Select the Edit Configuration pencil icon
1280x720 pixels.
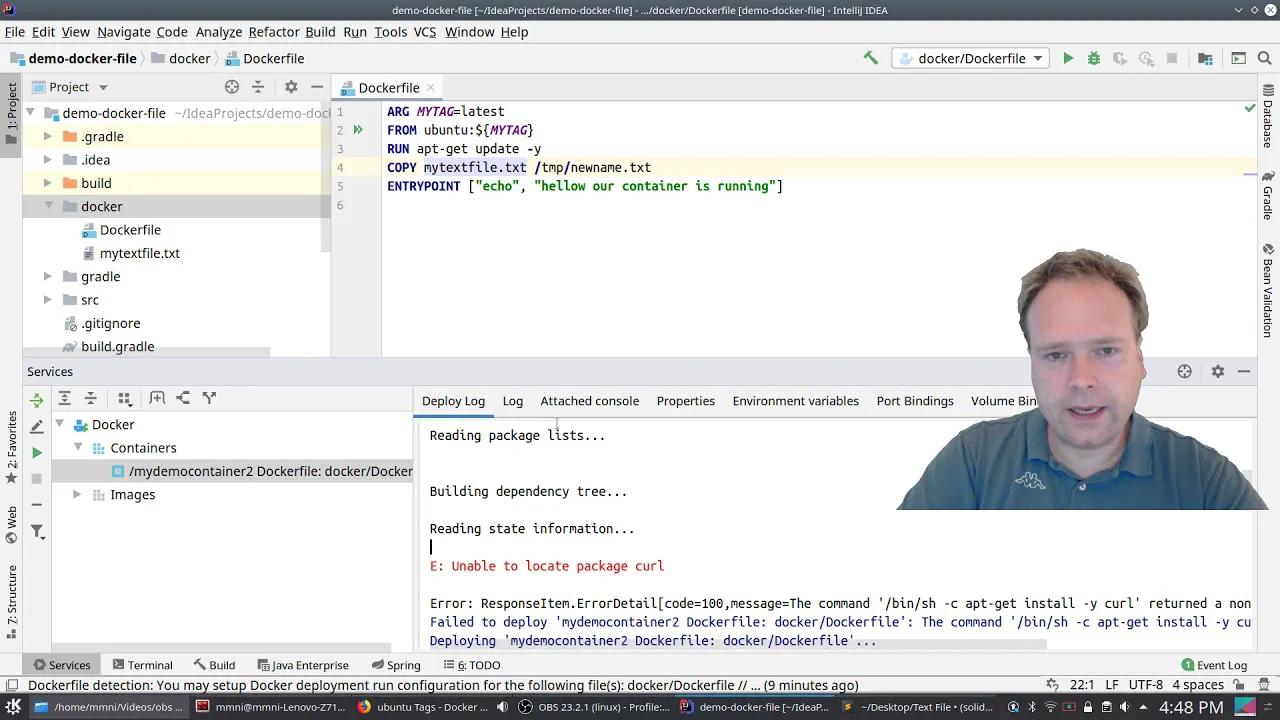pyautogui.click(x=36, y=426)
